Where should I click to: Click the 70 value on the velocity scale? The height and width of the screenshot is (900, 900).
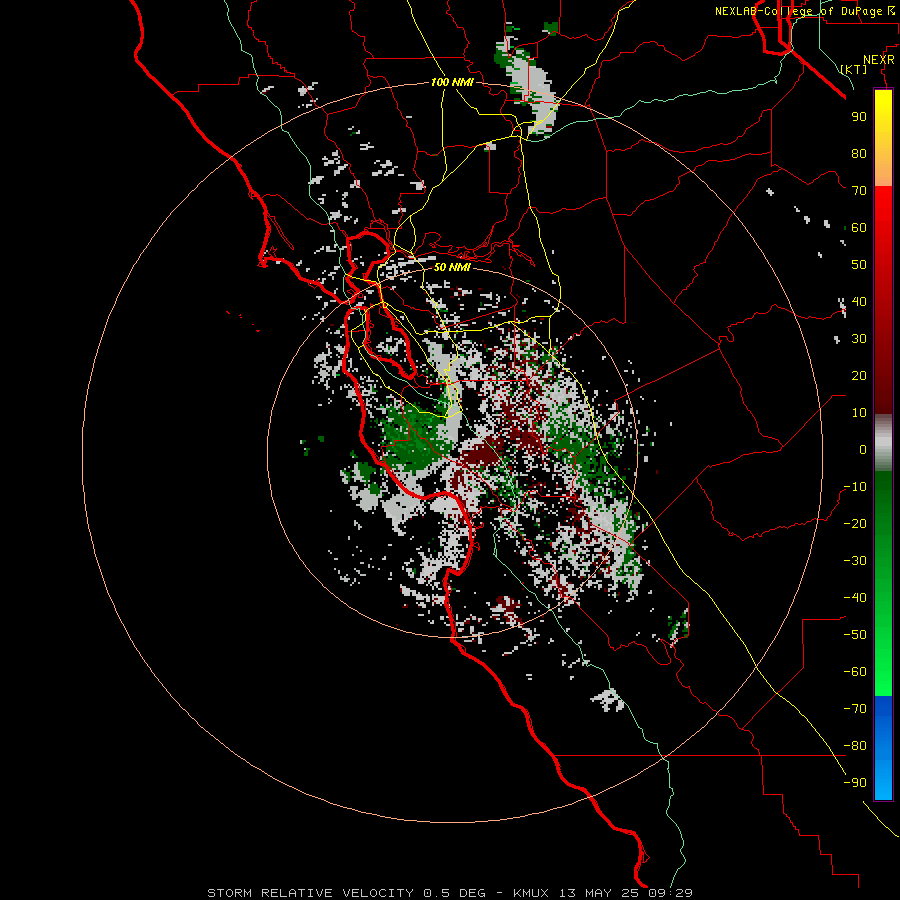click(x=859, y=191)
